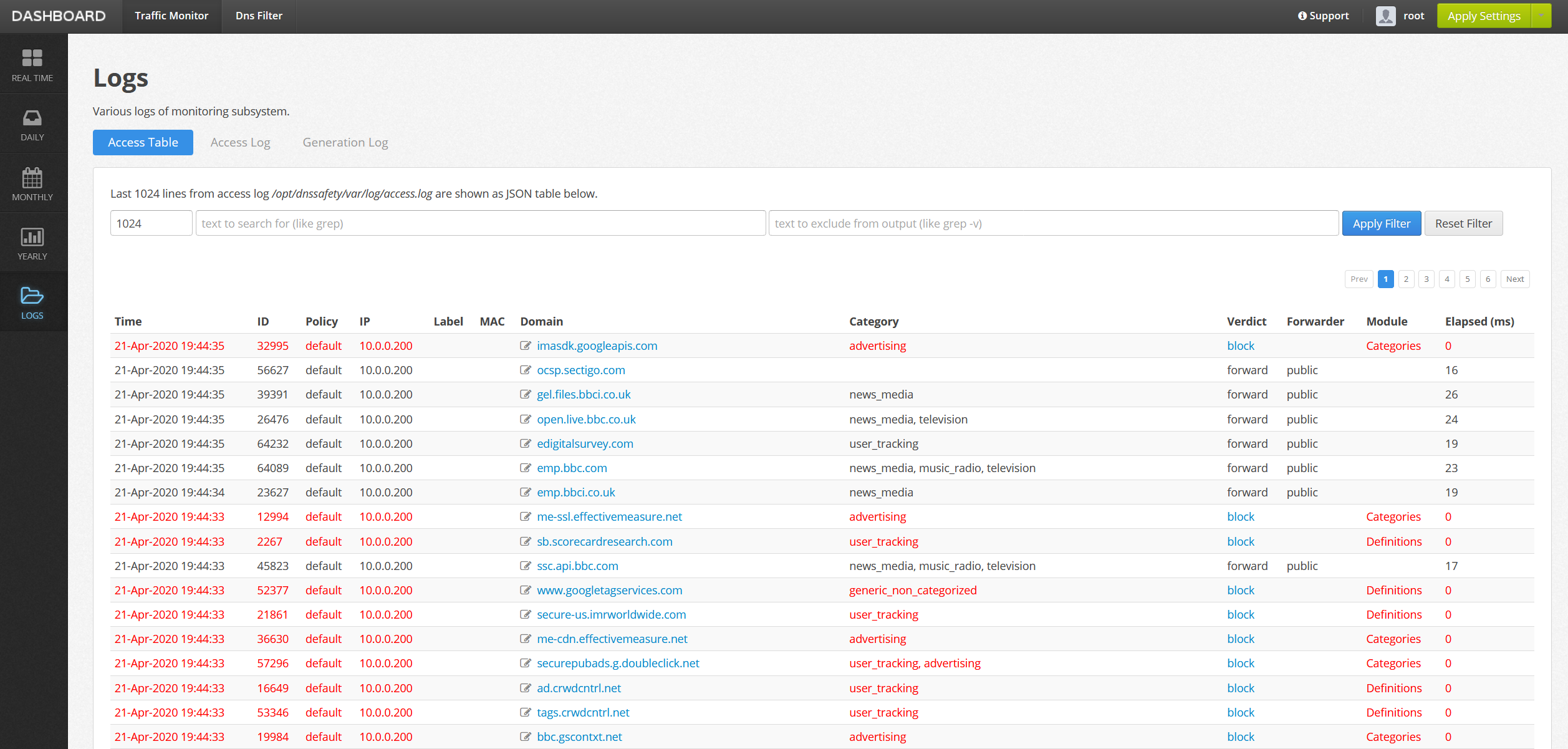Click edit icon for sb.scorecardresearch.com
The height and width of the screenshot is (749, 1568).
pos(526,541)
